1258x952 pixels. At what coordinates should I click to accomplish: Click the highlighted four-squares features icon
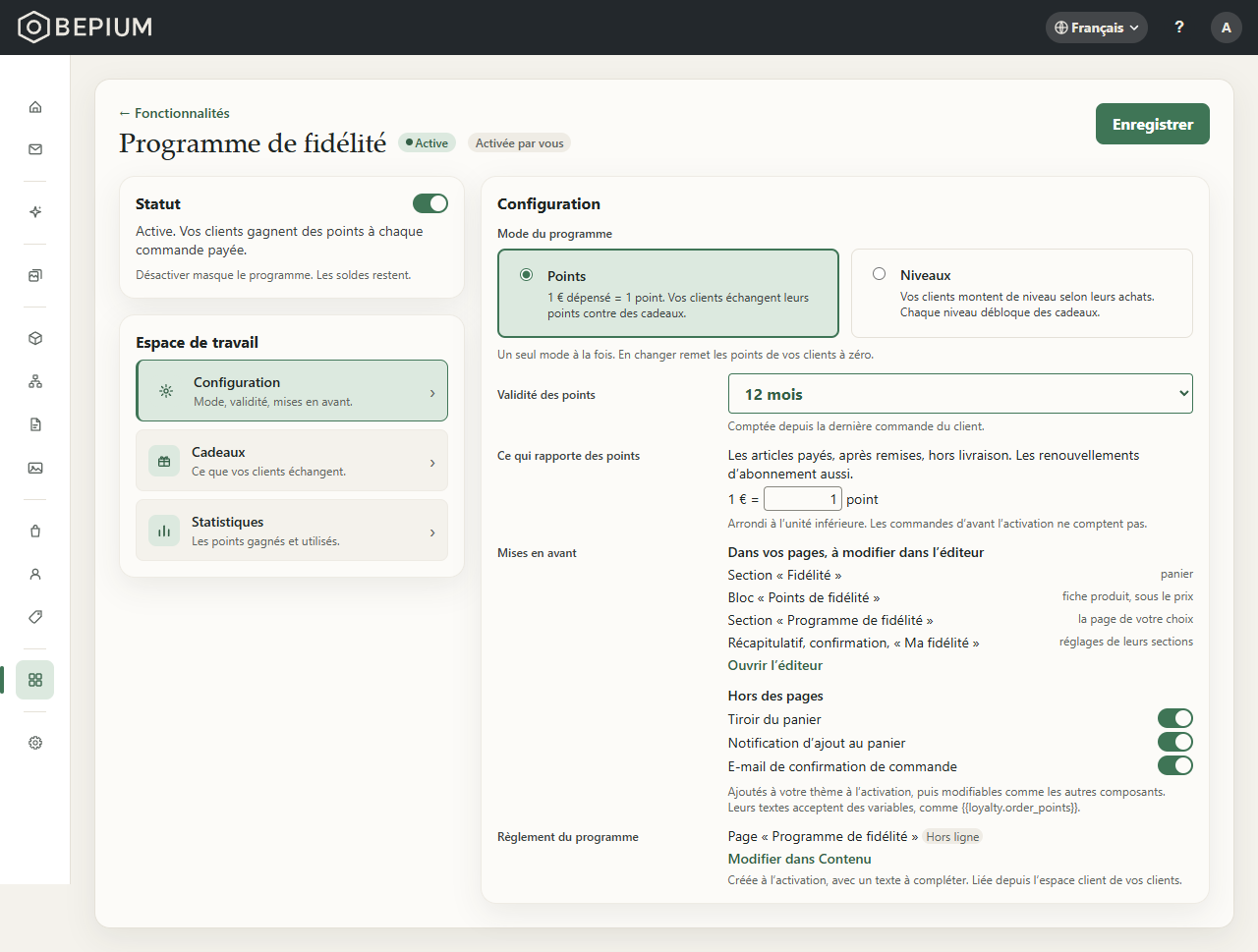[35, 680]
